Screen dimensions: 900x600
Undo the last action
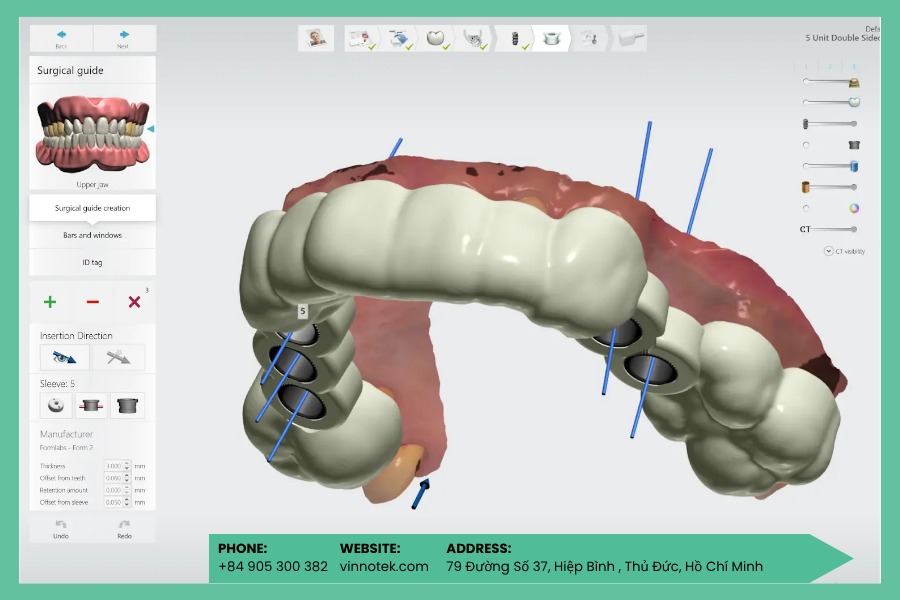coord(61,529)
